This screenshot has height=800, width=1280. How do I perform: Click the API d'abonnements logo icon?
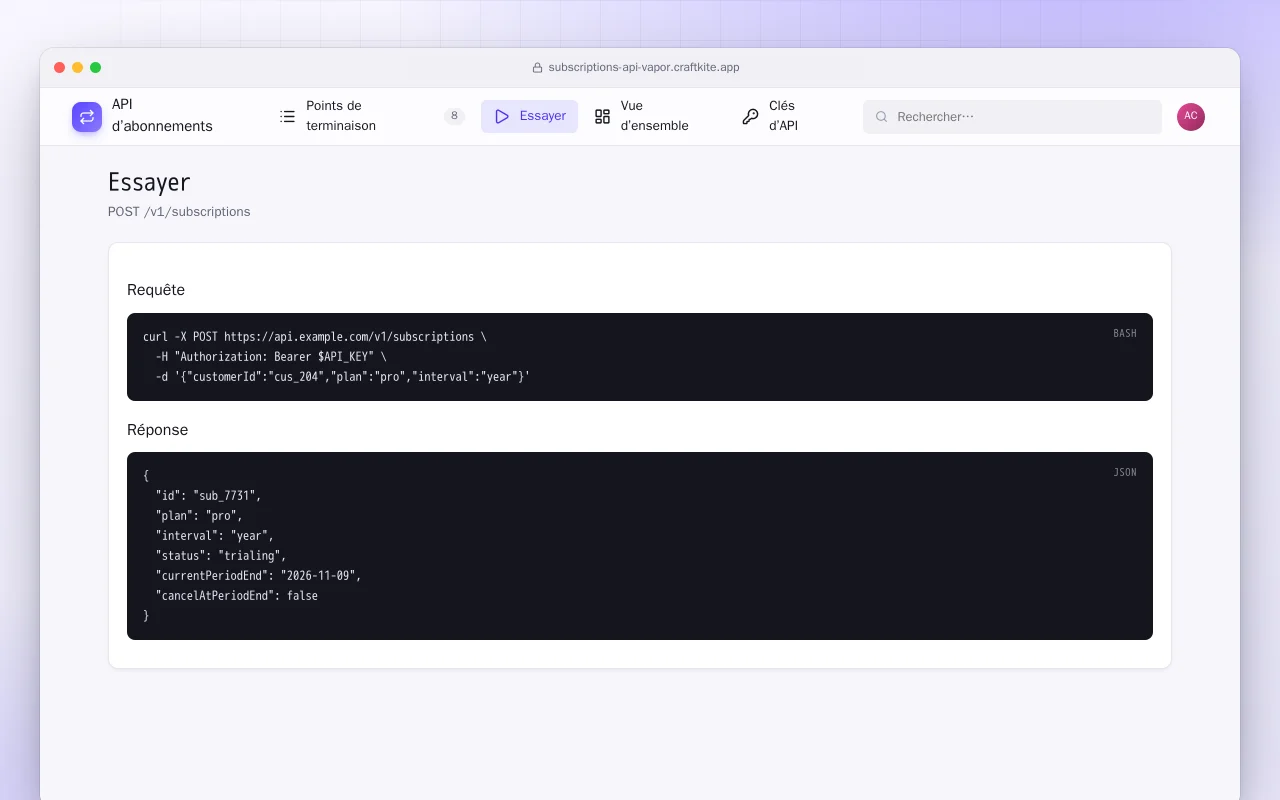pyautogui.click(x=87, y=117)
